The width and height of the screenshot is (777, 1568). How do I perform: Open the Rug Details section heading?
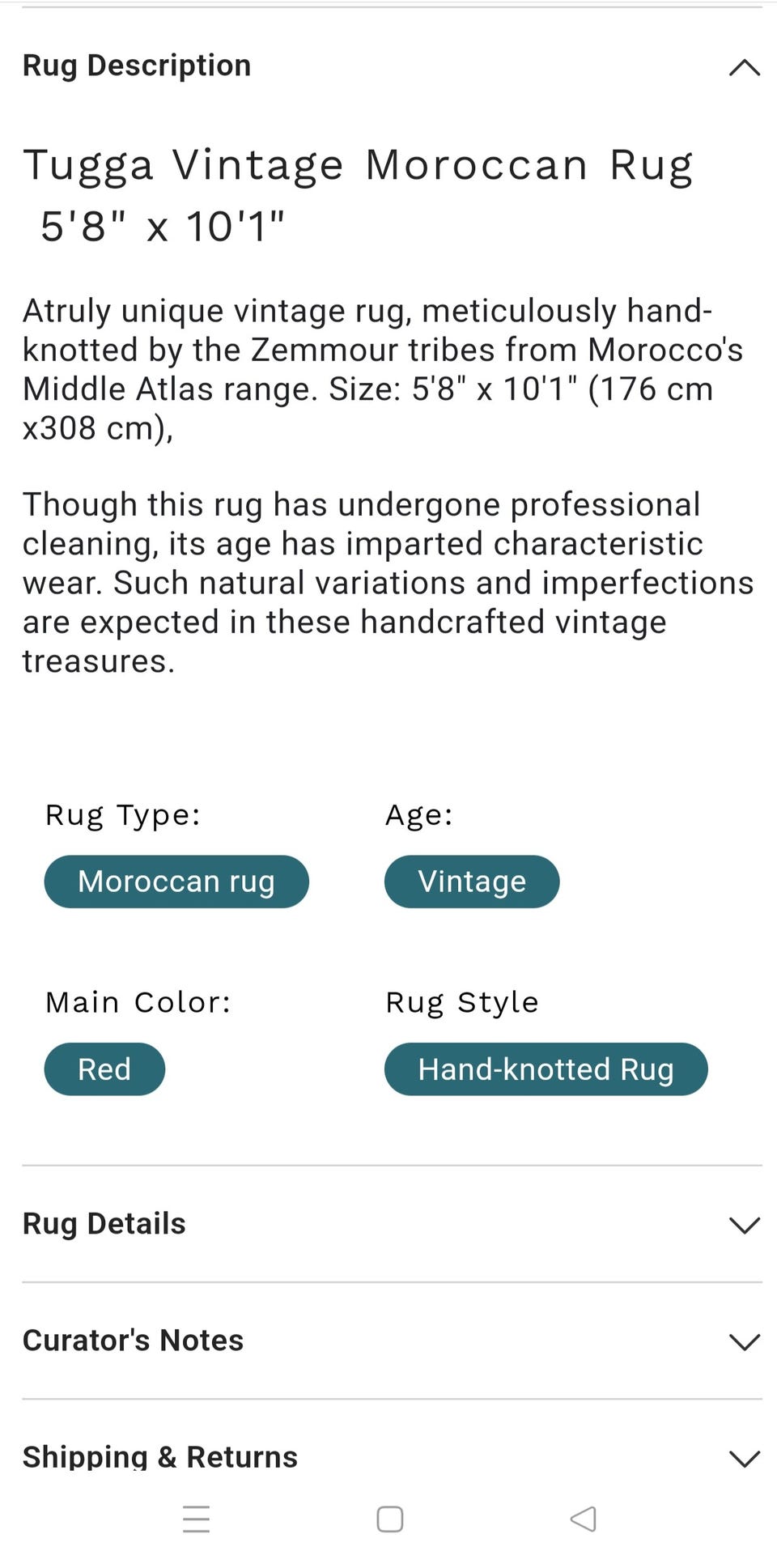tap(104, 1224)
